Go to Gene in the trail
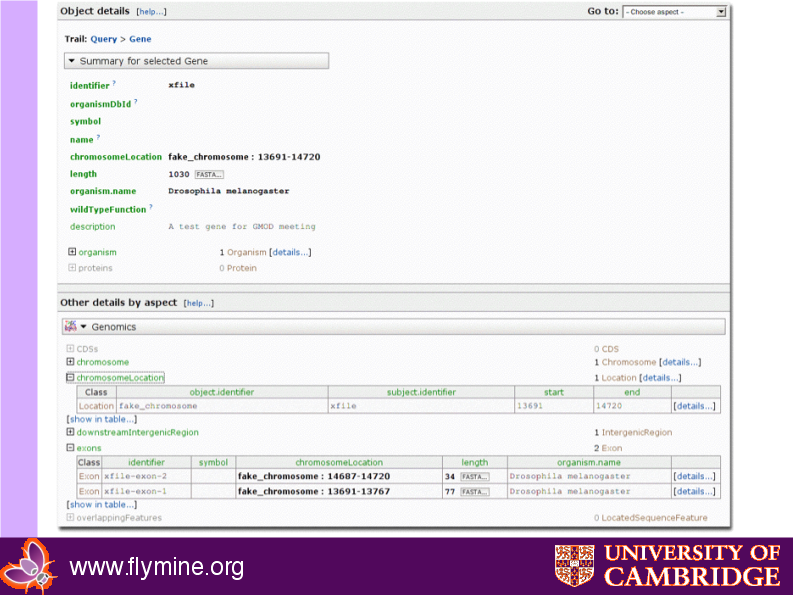This screenshot has height=595, width=793. coord(140,39)
